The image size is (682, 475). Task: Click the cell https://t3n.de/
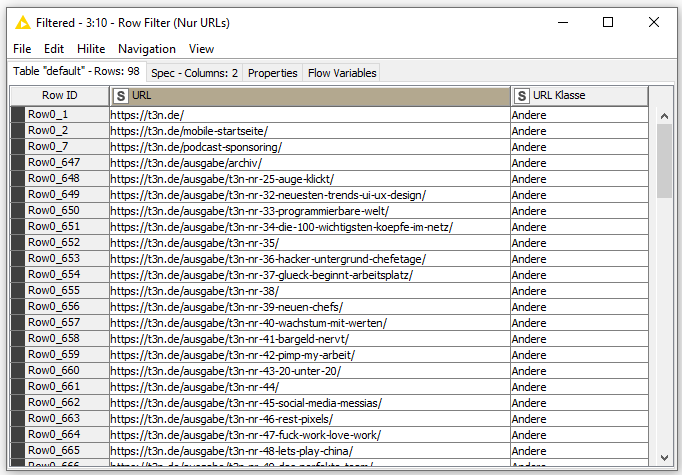pyautogui.click(x=310, y=115)
